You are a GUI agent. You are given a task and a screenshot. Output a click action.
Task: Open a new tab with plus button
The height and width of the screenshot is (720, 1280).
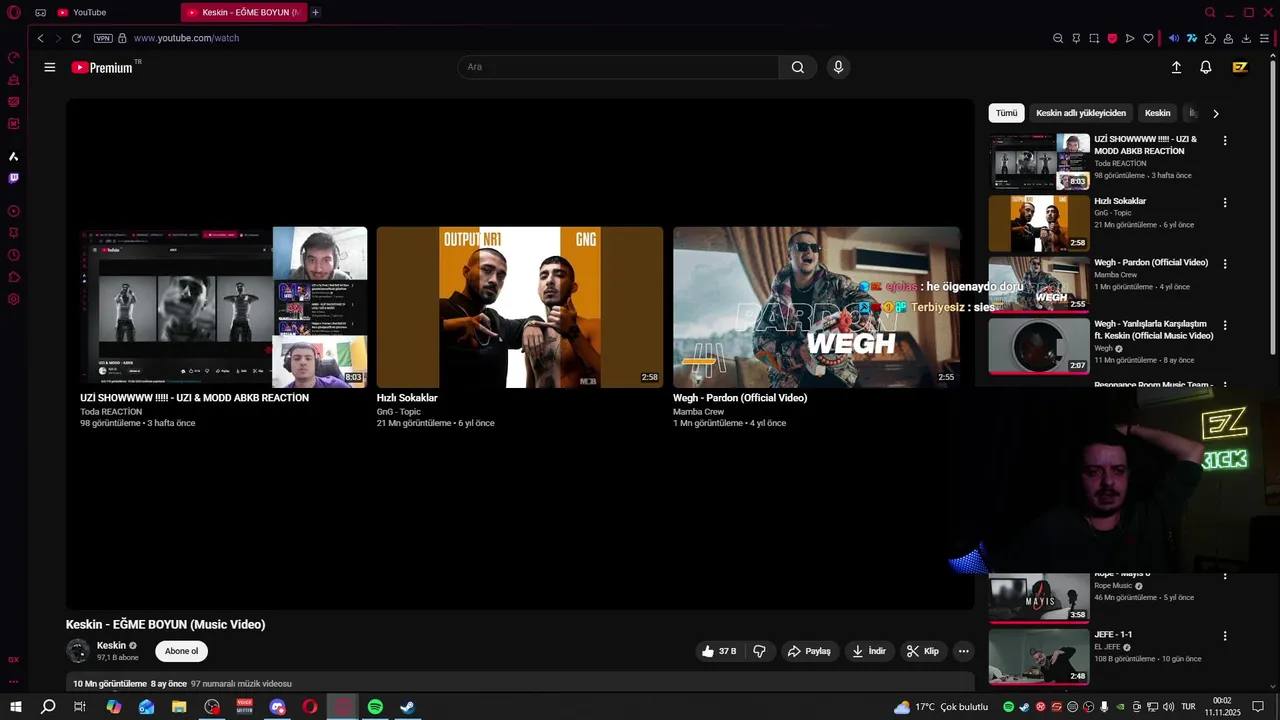[315, 12]
